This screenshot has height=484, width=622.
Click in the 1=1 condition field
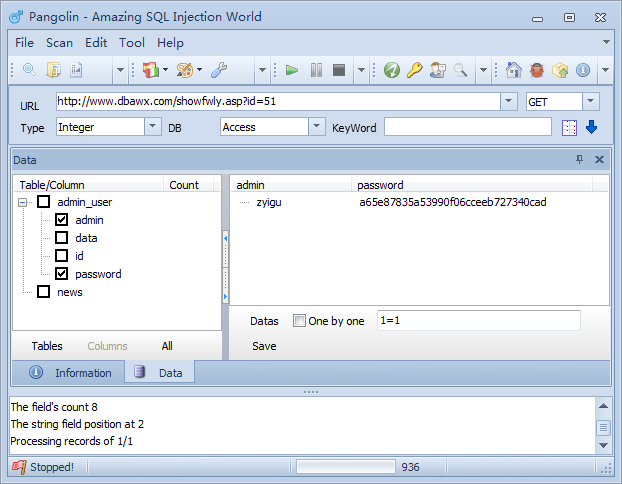tap(479, 320)
